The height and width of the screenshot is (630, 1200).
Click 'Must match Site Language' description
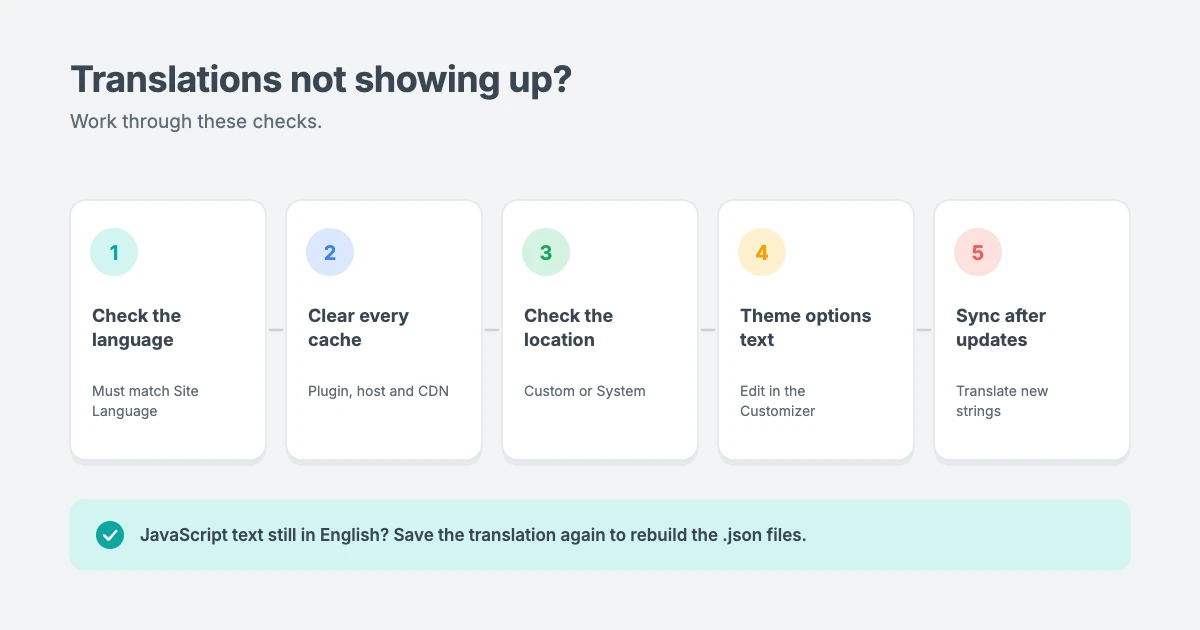pos(145,401)
